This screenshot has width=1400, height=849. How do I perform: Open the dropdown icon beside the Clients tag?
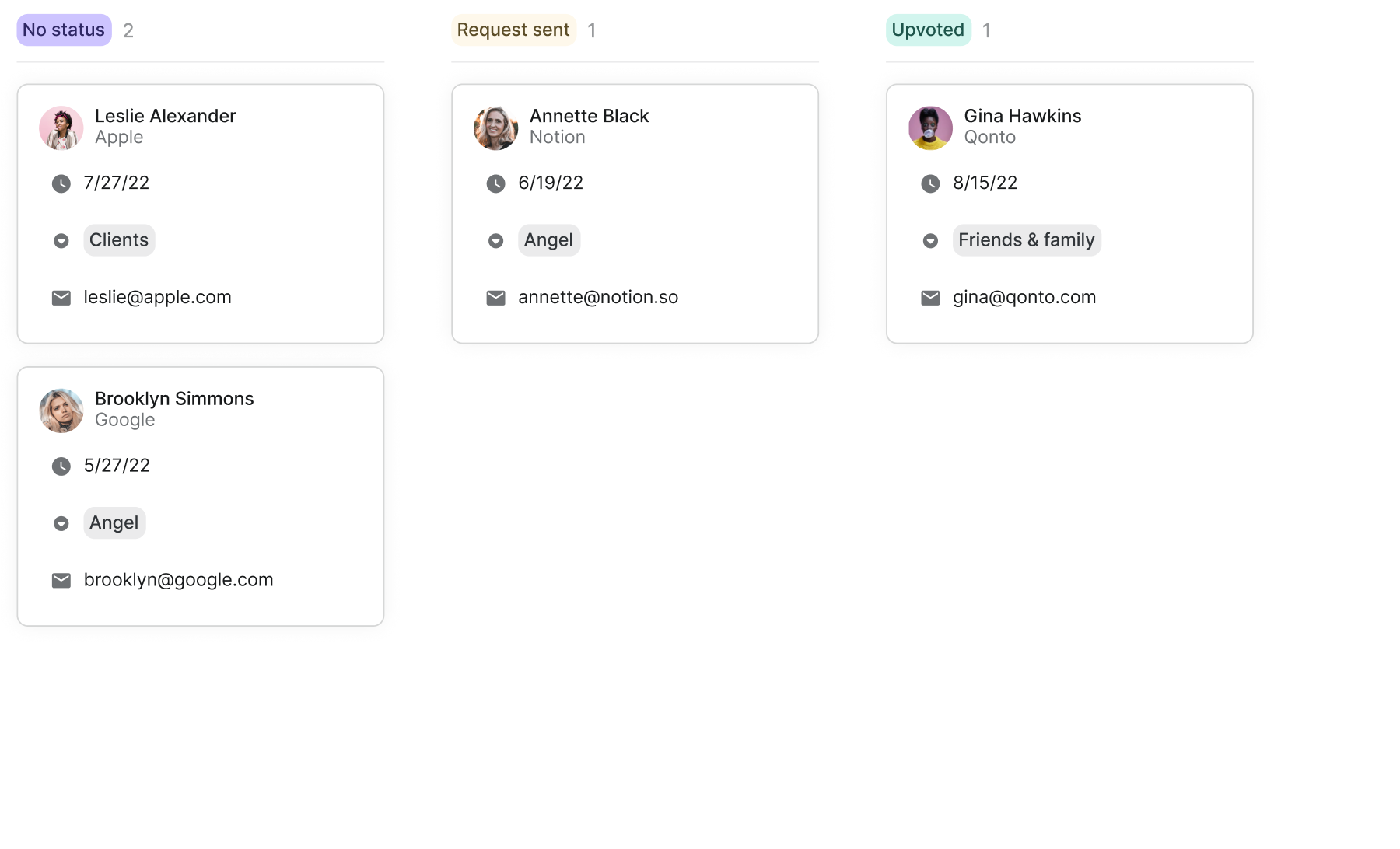click(x=61, y=241)
